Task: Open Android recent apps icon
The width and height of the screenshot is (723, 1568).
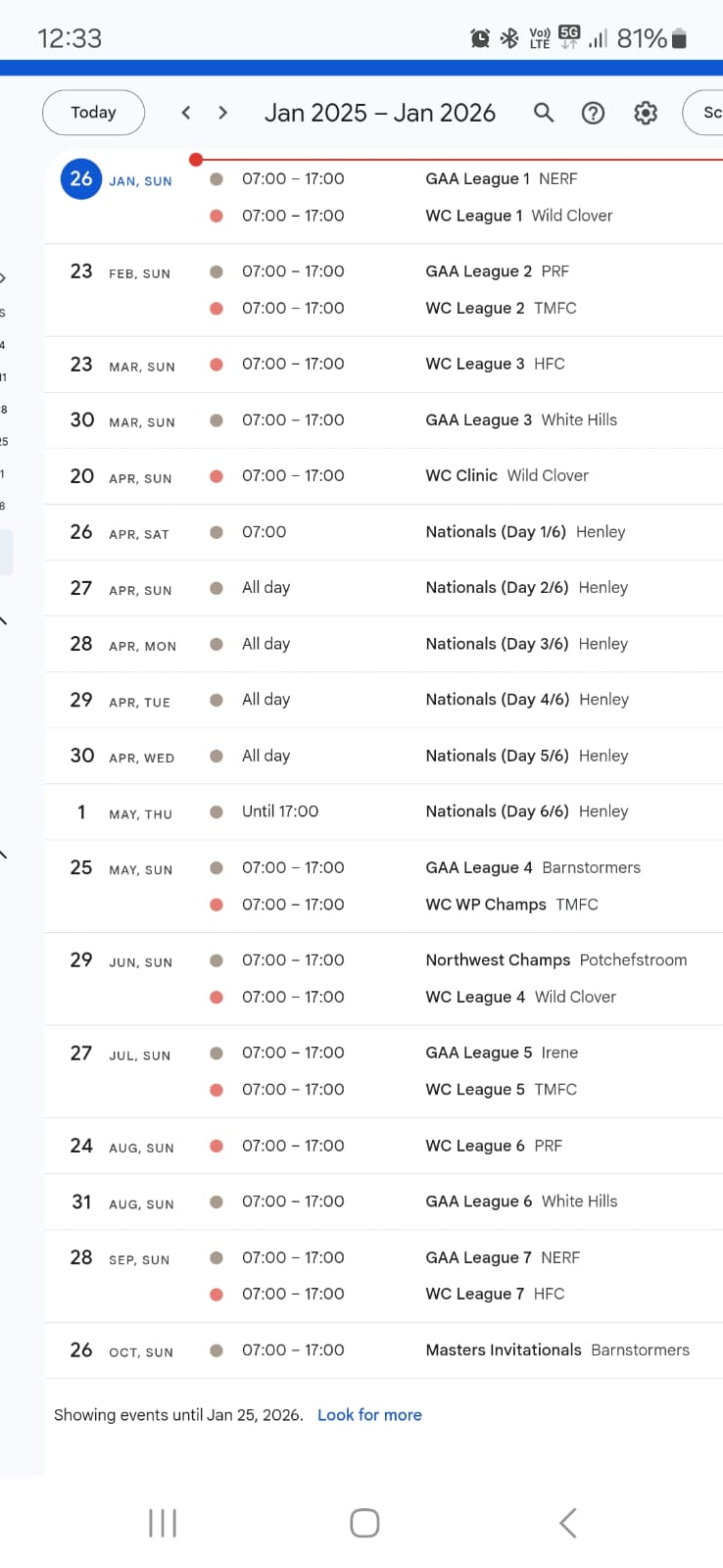Action: pyautogui.click(x=163, y=1522)
